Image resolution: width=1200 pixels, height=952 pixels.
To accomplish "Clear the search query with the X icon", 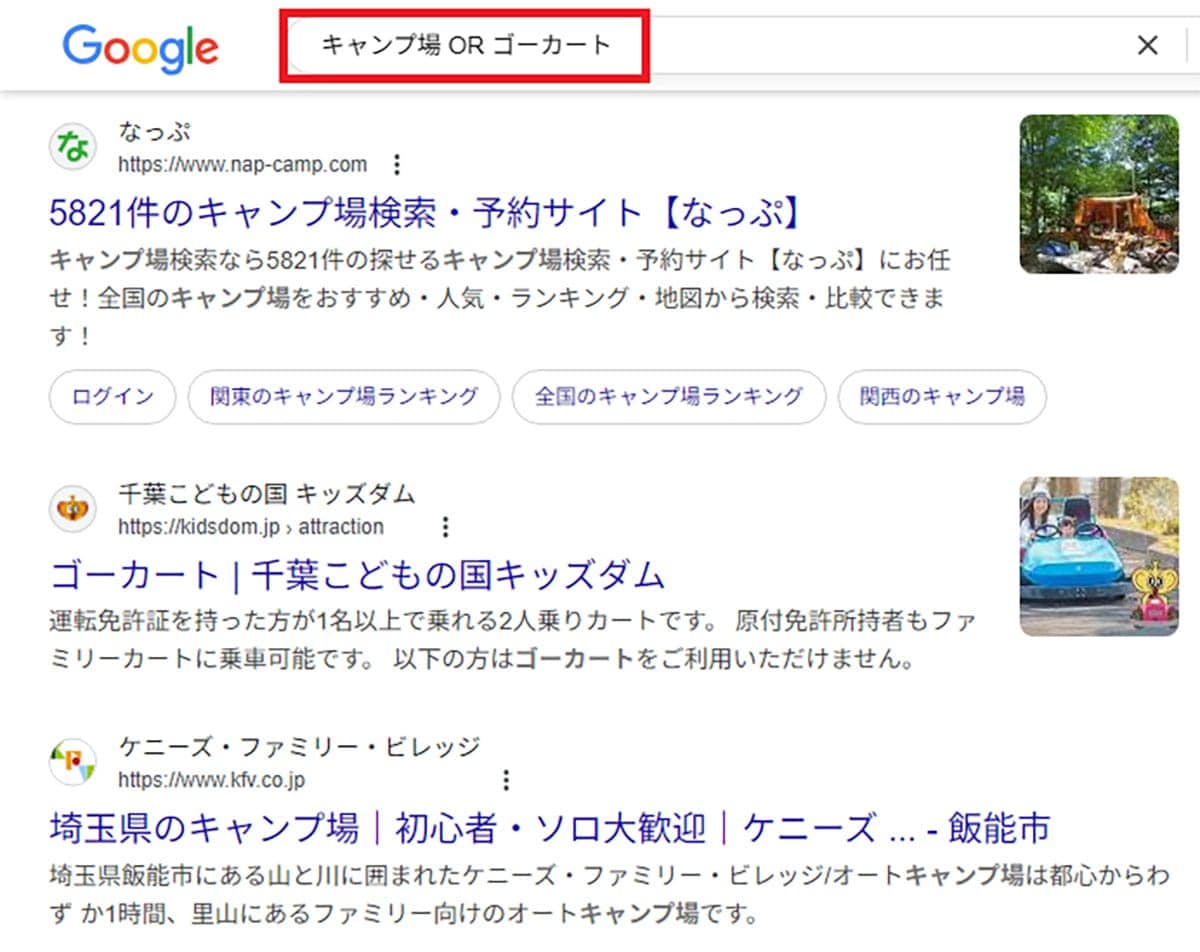I will click(x=1148, y=45).
